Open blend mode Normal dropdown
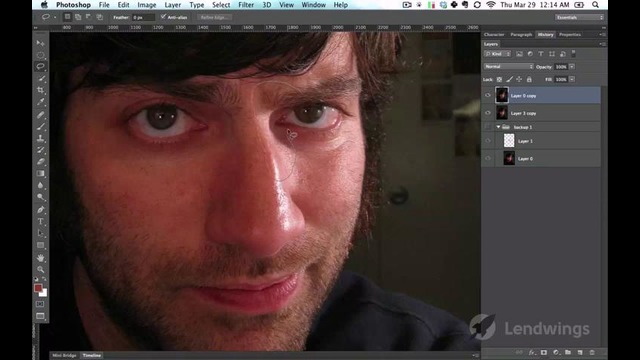 tap(509, 67)
